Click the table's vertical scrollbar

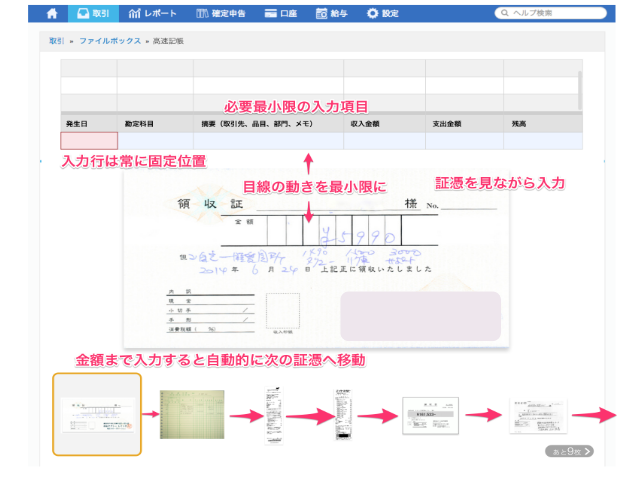[580, 90]
